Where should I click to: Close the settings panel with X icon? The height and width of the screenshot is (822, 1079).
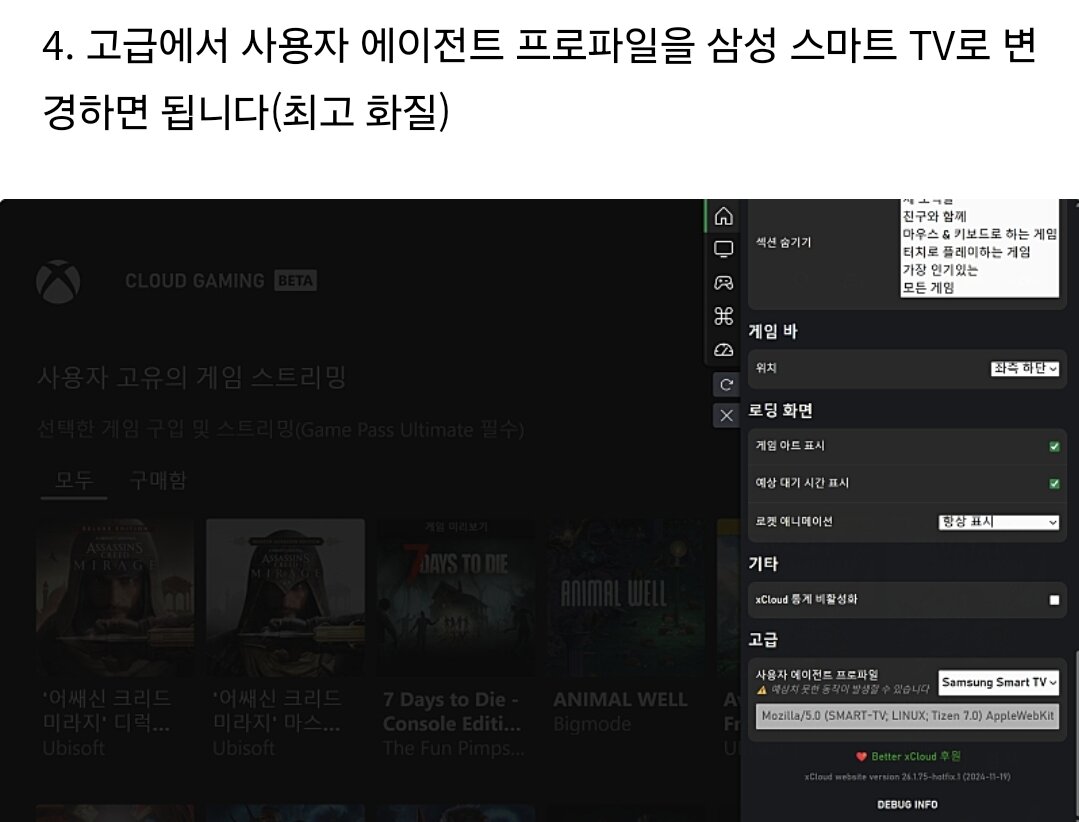coord(726,415)
